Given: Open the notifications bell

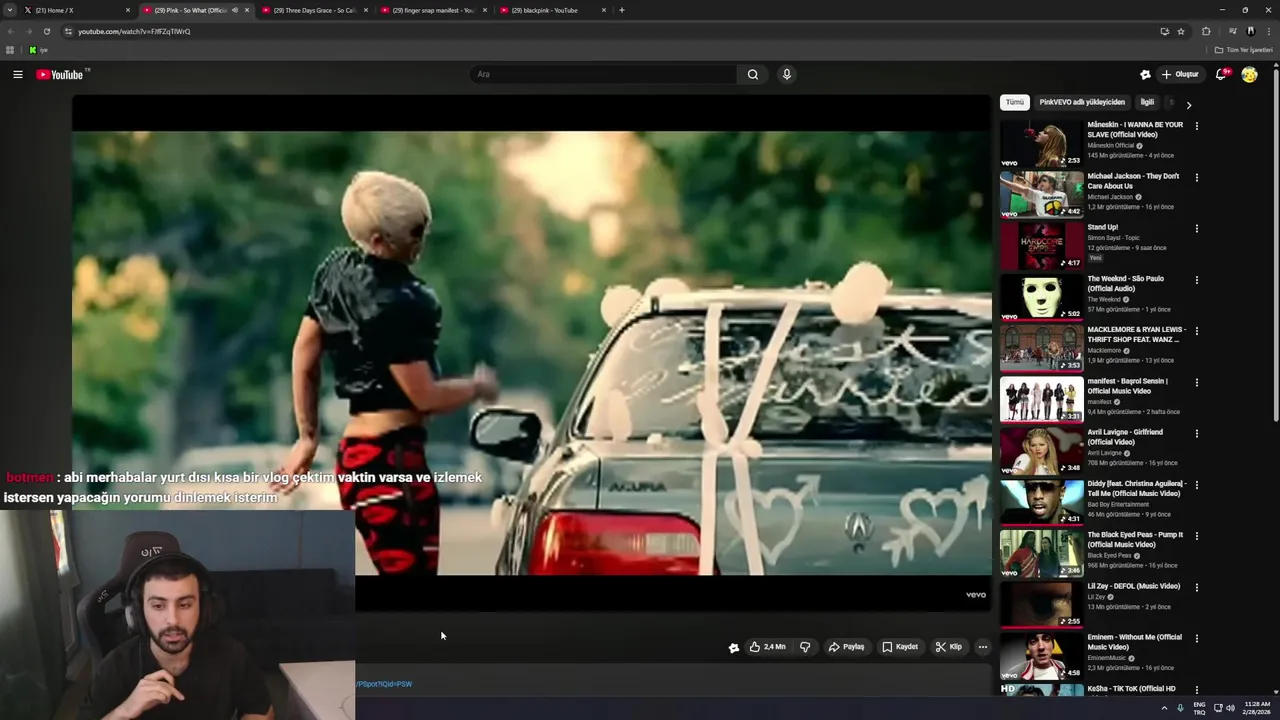Looking at the screenshot, I should [x=1221, y=74].
